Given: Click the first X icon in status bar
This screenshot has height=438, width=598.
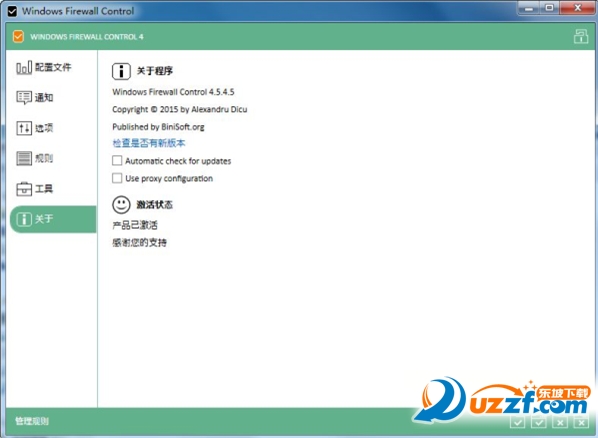Looking at the screenshot, I should click(560, 422).
